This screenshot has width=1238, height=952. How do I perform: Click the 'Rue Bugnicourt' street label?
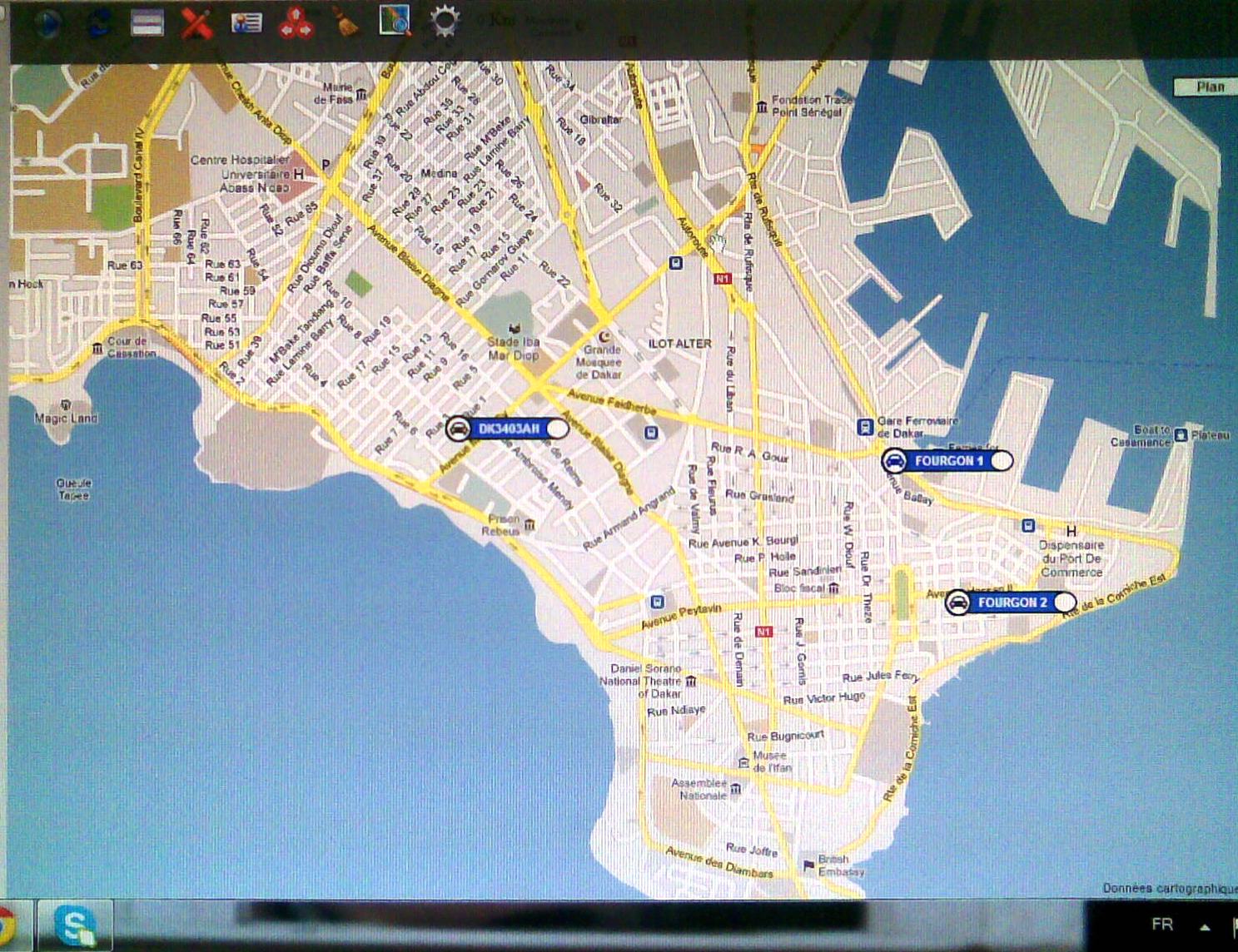pos(785,736)
